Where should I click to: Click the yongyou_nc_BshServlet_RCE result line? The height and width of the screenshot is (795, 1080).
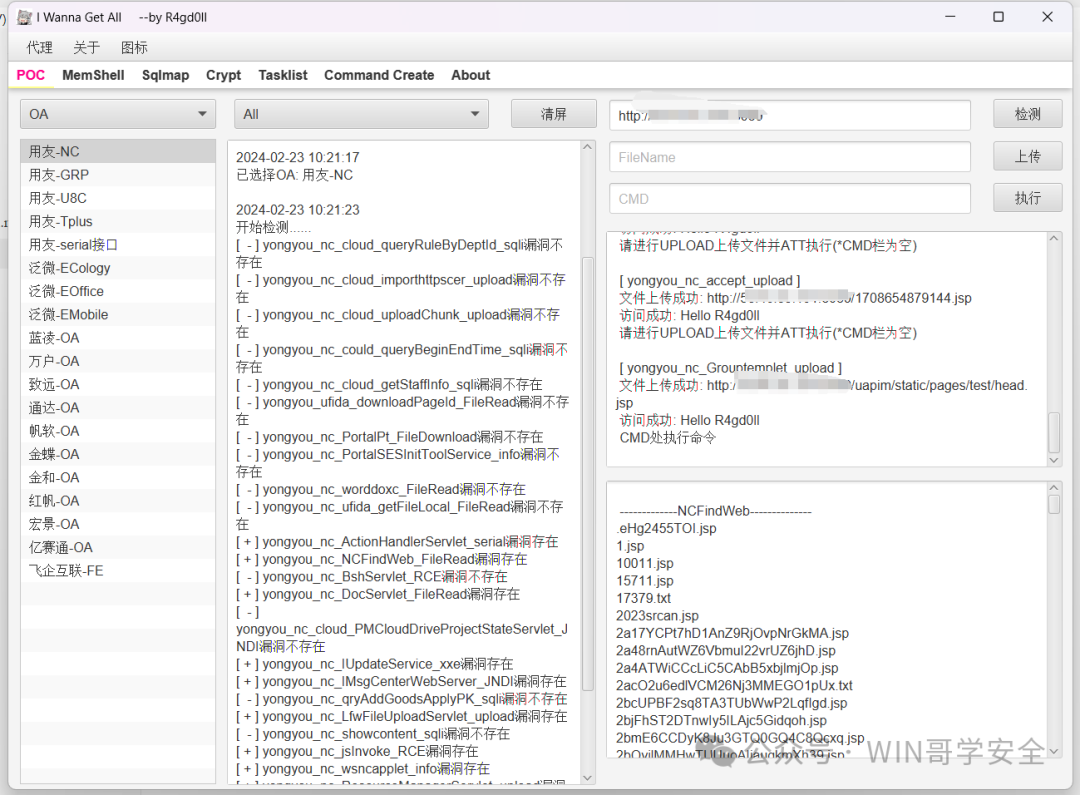(x=372, y=577)
